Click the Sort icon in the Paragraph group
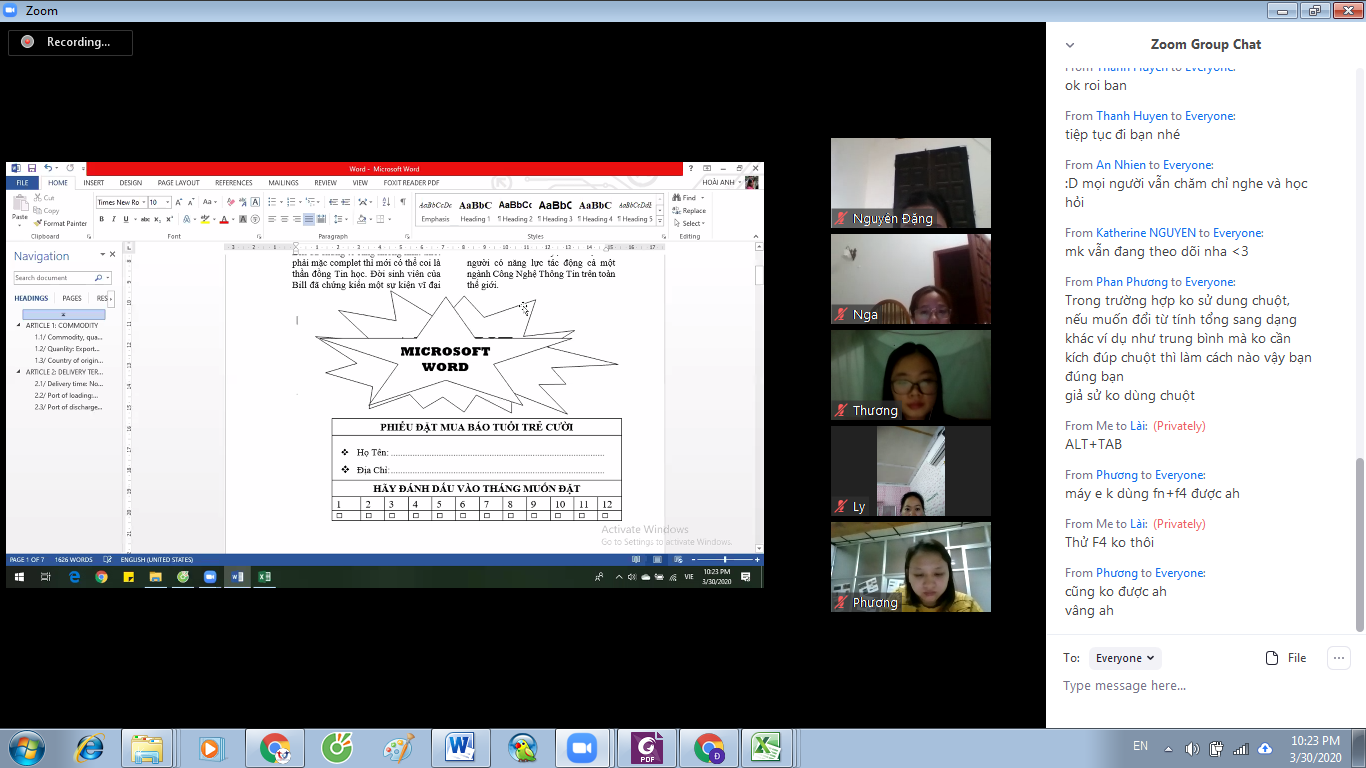 pos(387,202)
